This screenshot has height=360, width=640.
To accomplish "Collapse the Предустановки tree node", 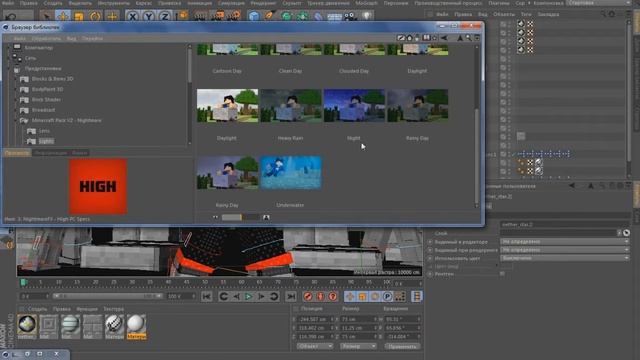I will (9, 69).
